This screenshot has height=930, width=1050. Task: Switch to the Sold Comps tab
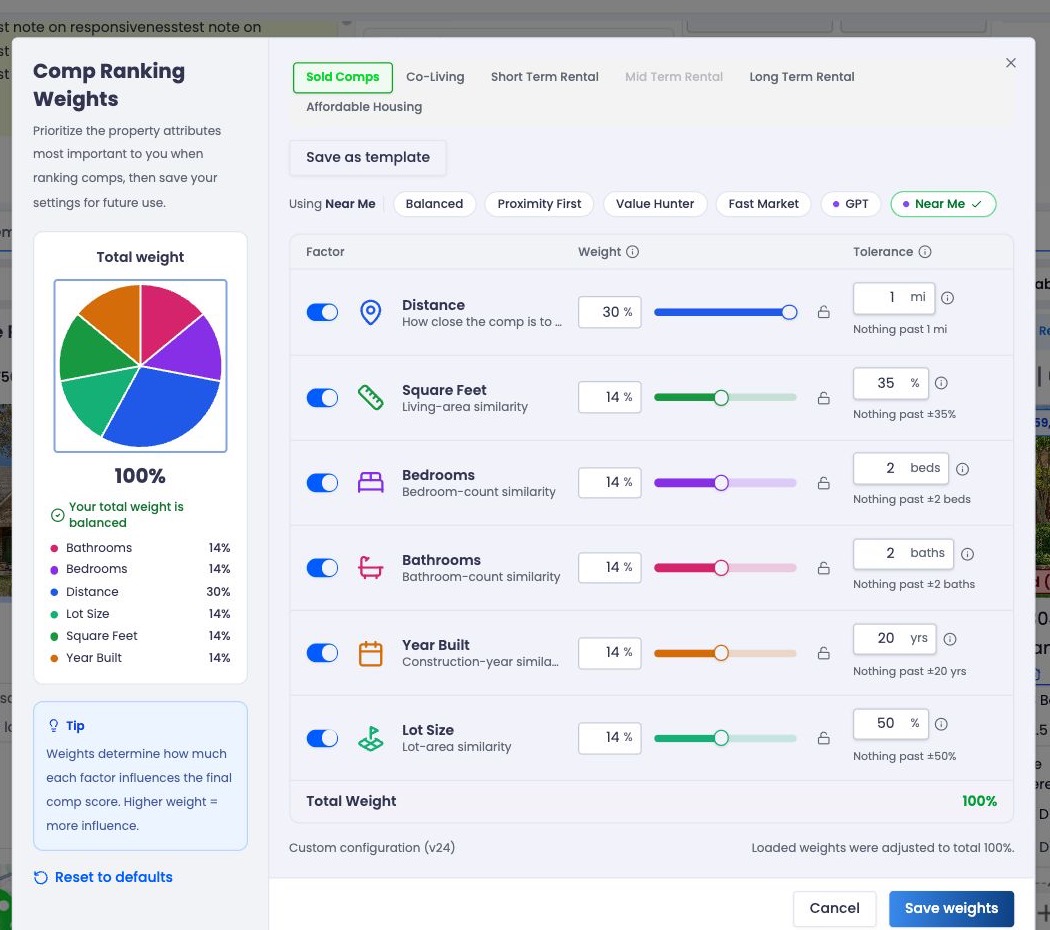[343, 77]
